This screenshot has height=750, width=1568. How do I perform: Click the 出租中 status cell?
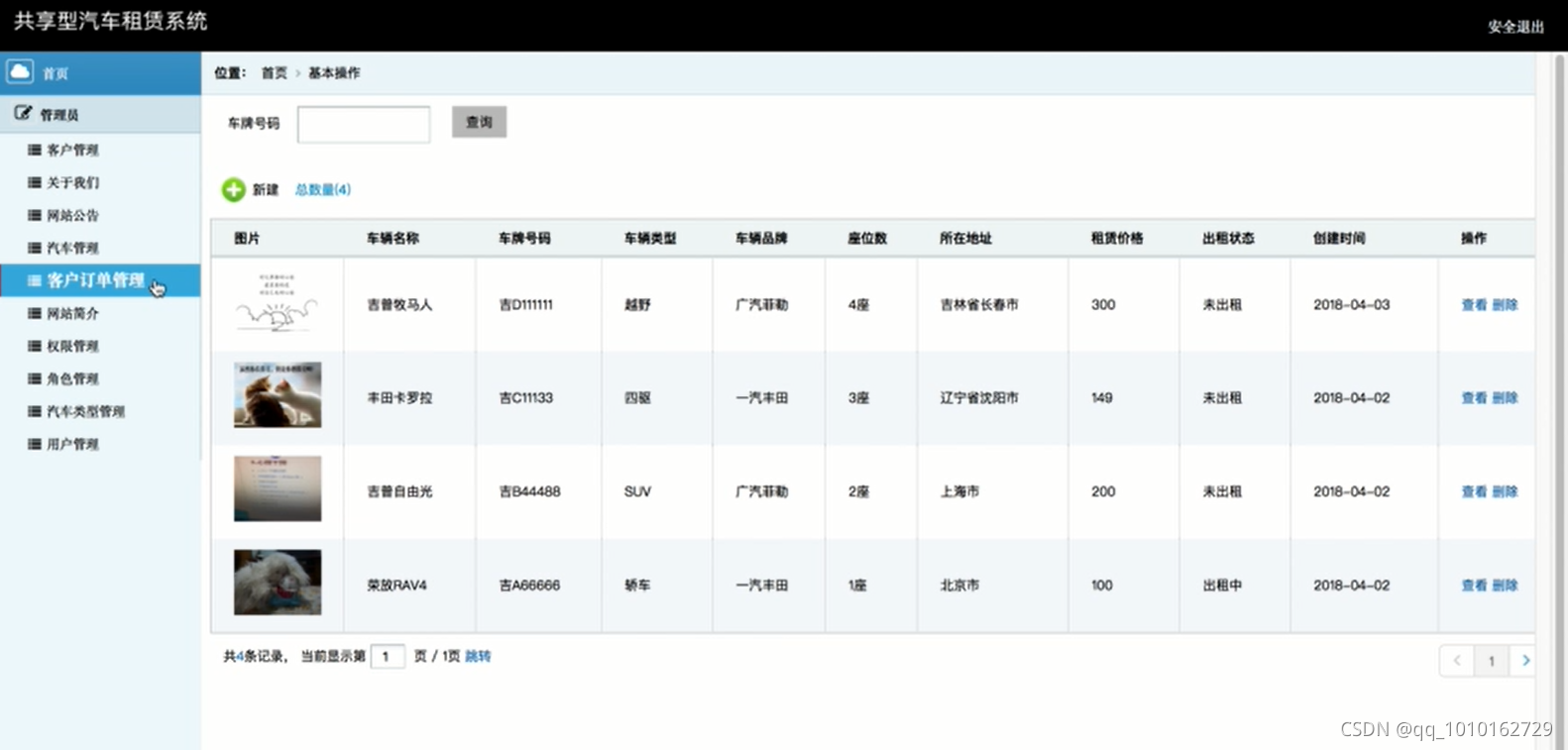pos(1222,586)
